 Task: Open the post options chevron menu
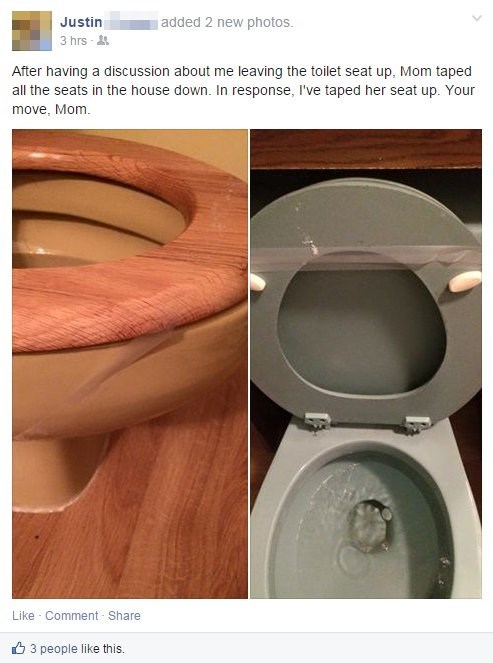477,18
